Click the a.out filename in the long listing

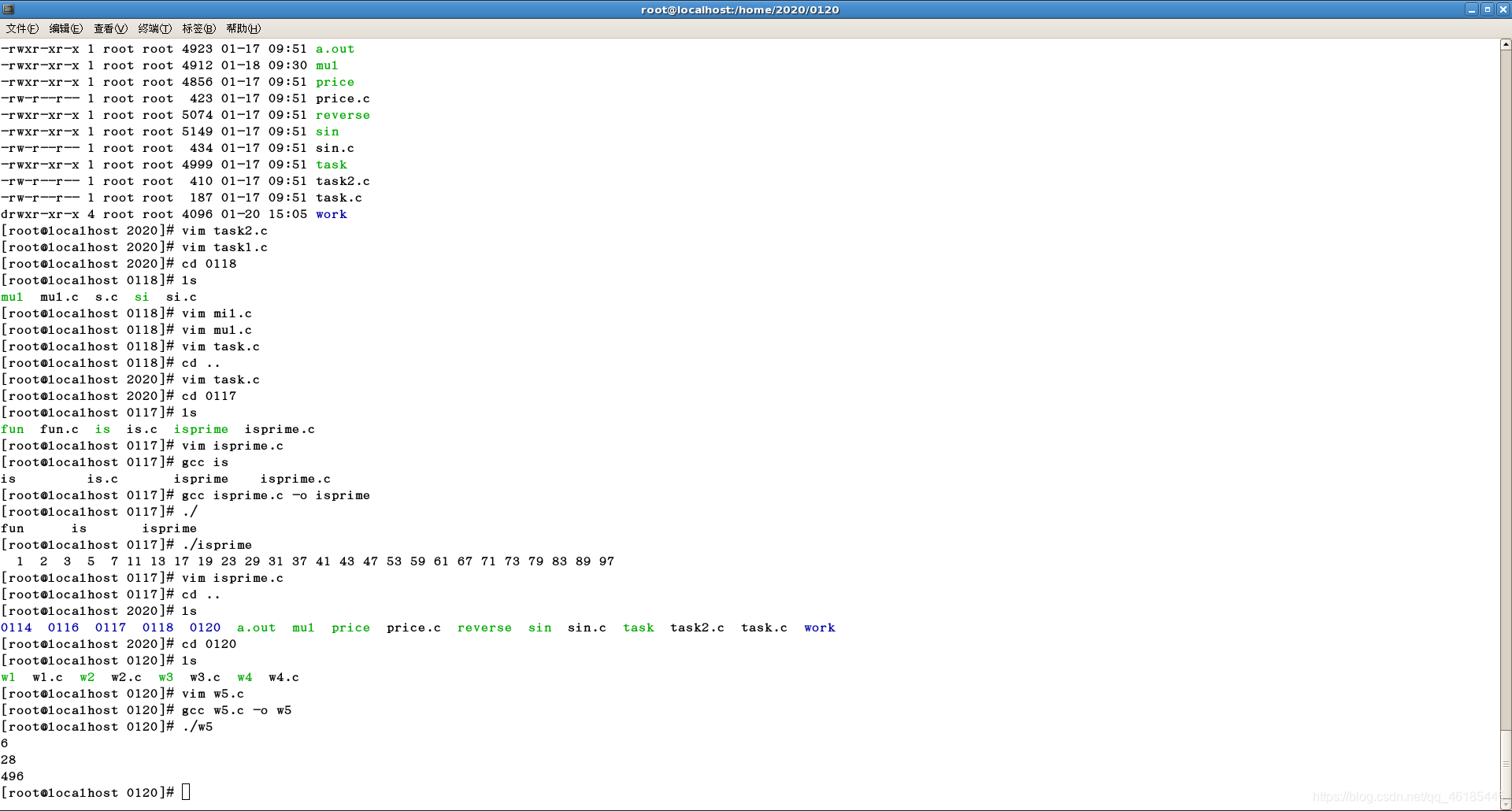click(x=335, y=49)
